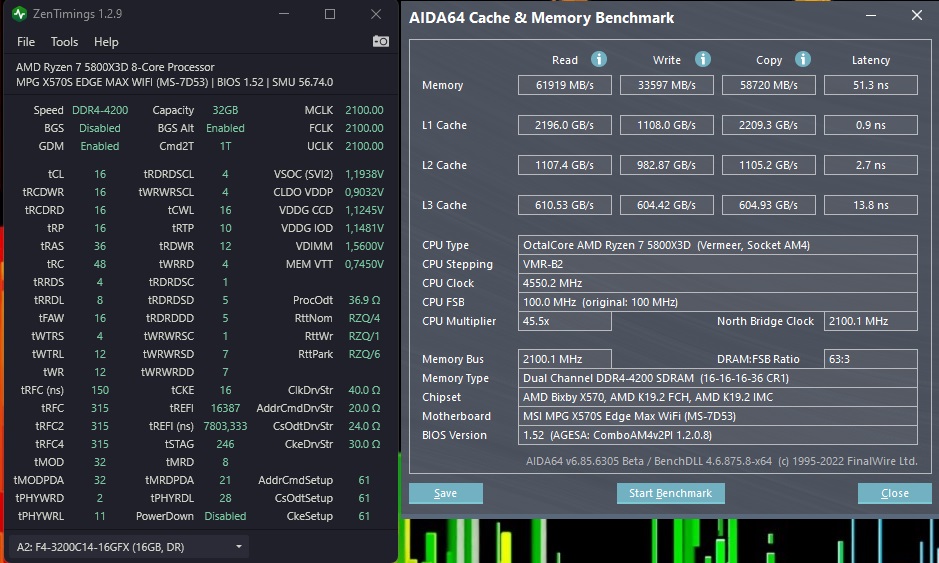Open the Tools menu in ZenTimings

point(64,42)
